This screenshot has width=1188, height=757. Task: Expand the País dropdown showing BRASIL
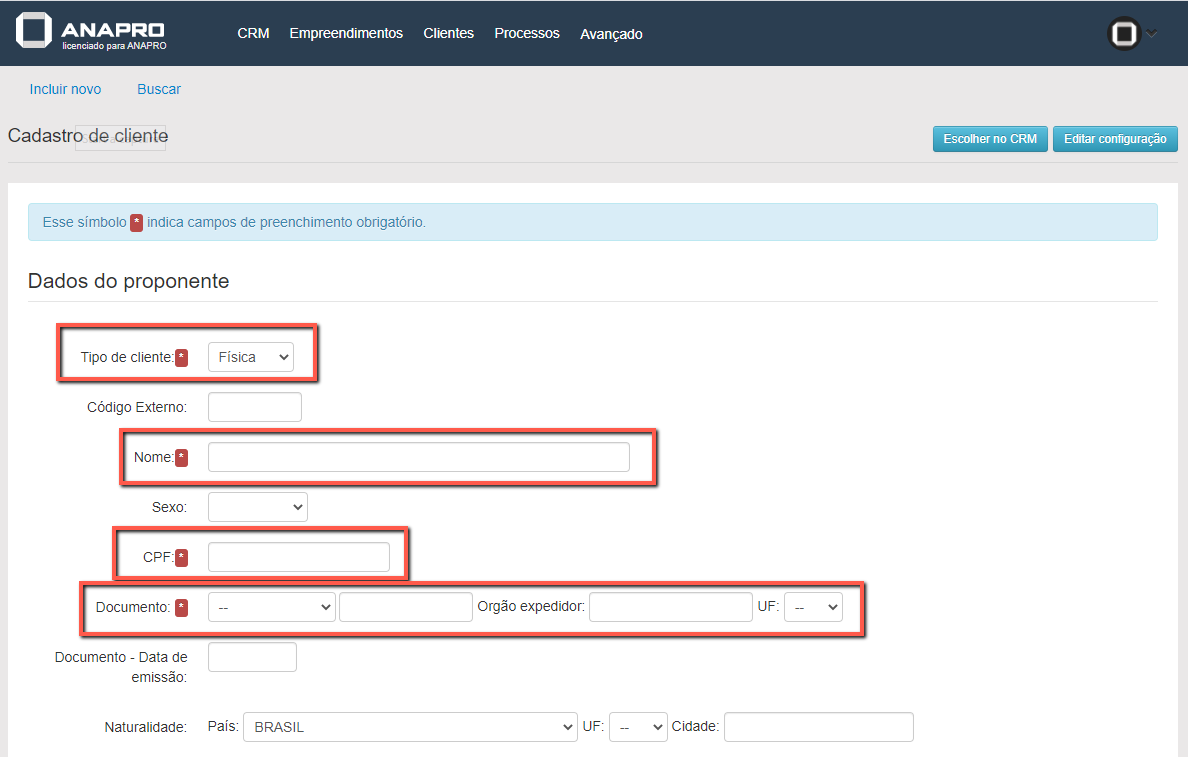pos(410,727)
